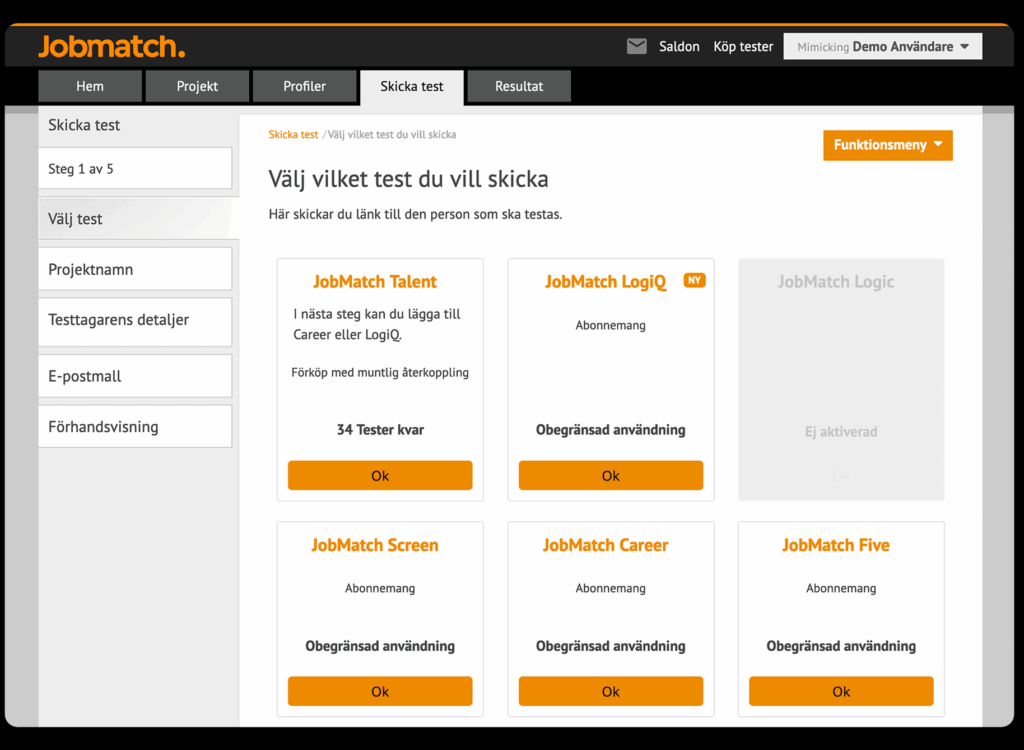
Task: Switch to the Profiler tab
Action: [x=304, y=86]
